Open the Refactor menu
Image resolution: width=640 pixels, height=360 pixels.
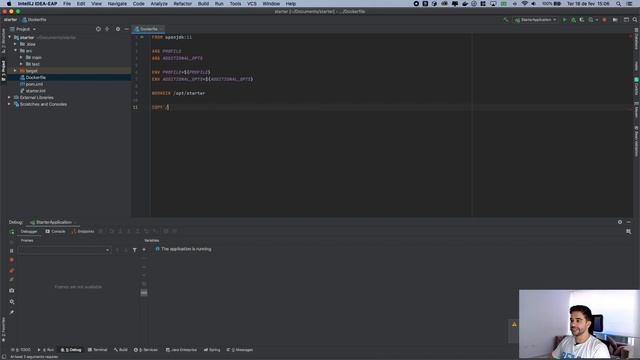click(182, 4)
